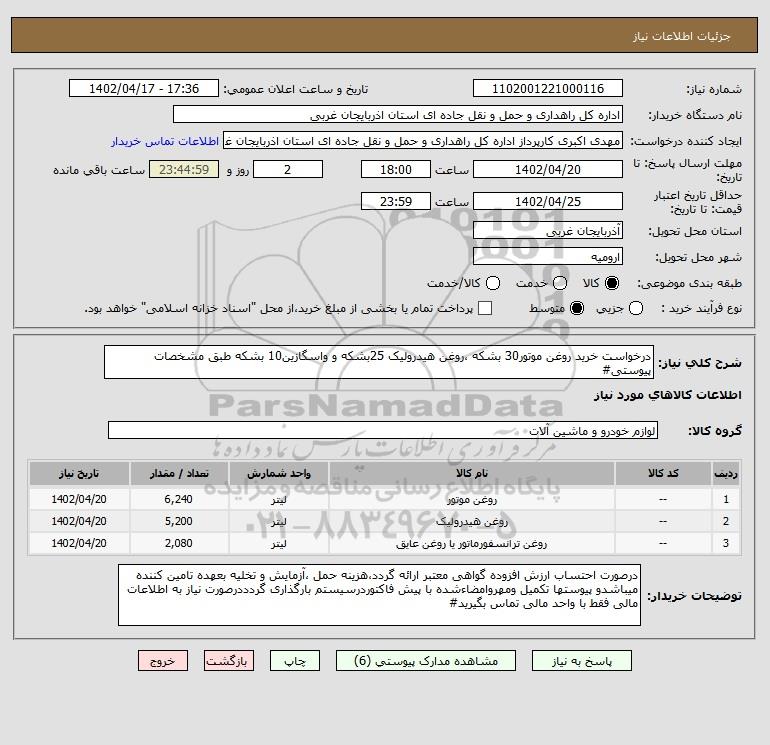The image size is (770, 745).
Task: Select the کالا/خدمت radio button
Action: click(493, 283)
